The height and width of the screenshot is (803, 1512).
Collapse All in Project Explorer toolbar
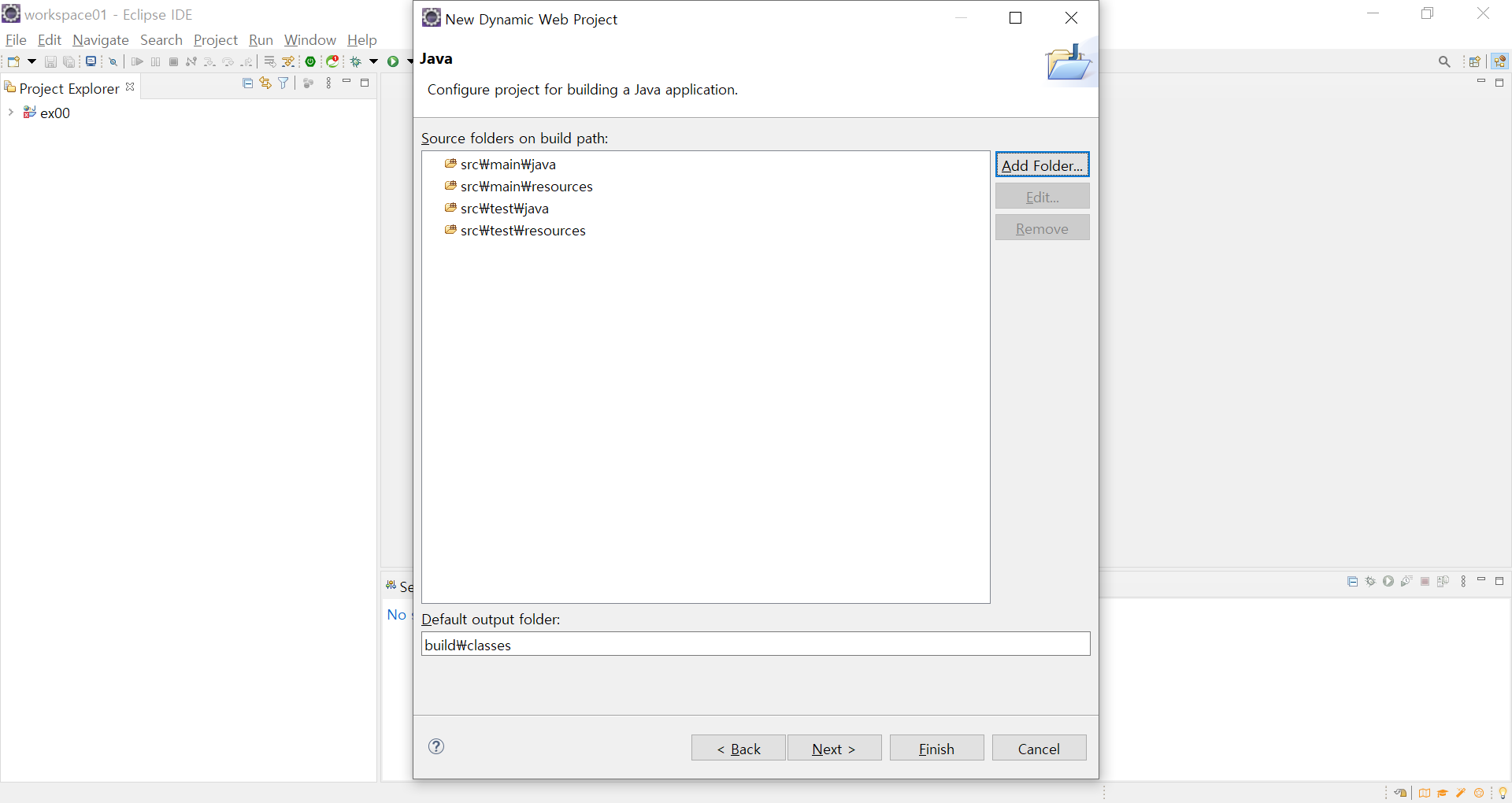(248, 83)
